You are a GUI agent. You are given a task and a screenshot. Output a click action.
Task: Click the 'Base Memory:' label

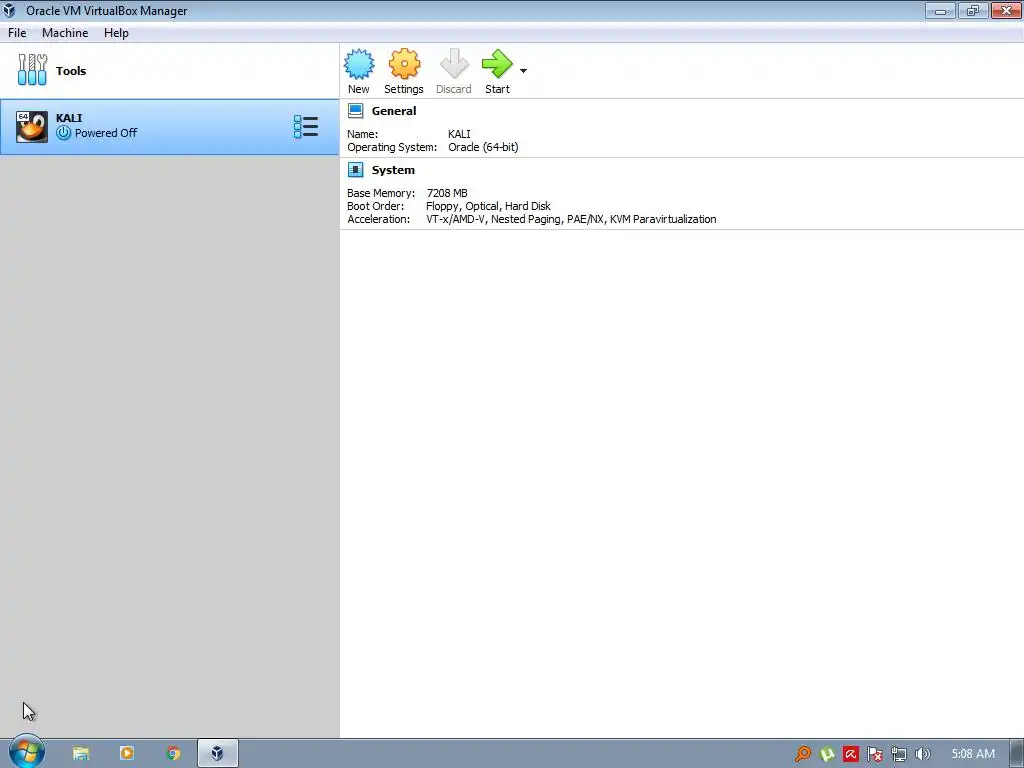pyautogui.click(x=381, y=193)
